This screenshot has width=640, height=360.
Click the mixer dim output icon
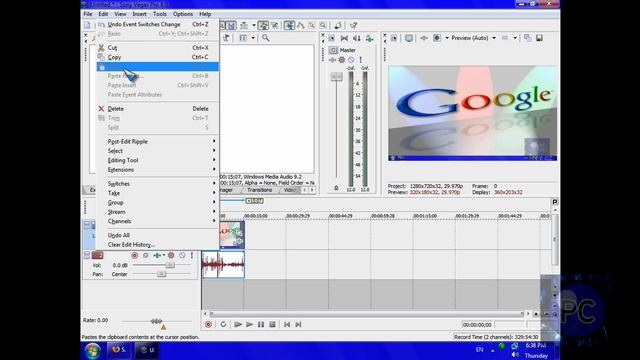click(x=357, y=38)
